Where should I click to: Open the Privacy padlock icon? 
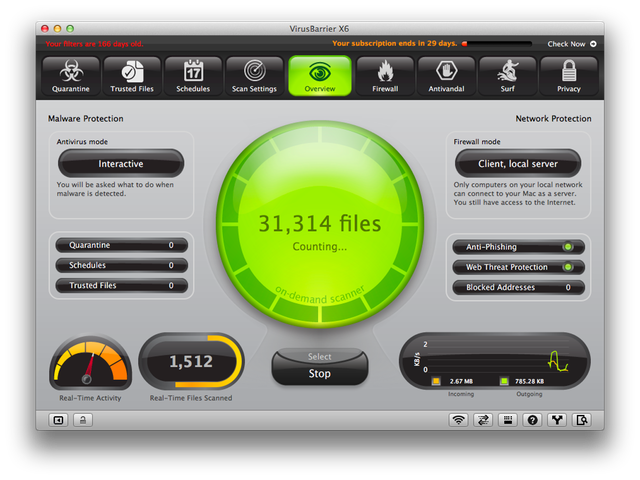[569, 76]
